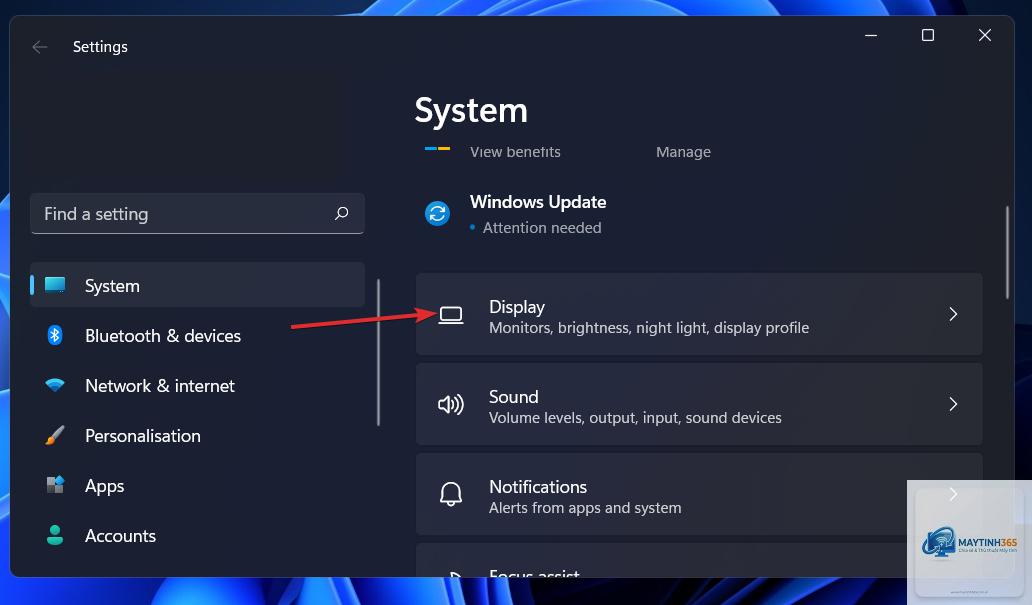Image resolution: width=1032 pixels, height=605 pixels.
Task: Click the Bluetooth icon in sidebar
Action: (x=55, y=335)
